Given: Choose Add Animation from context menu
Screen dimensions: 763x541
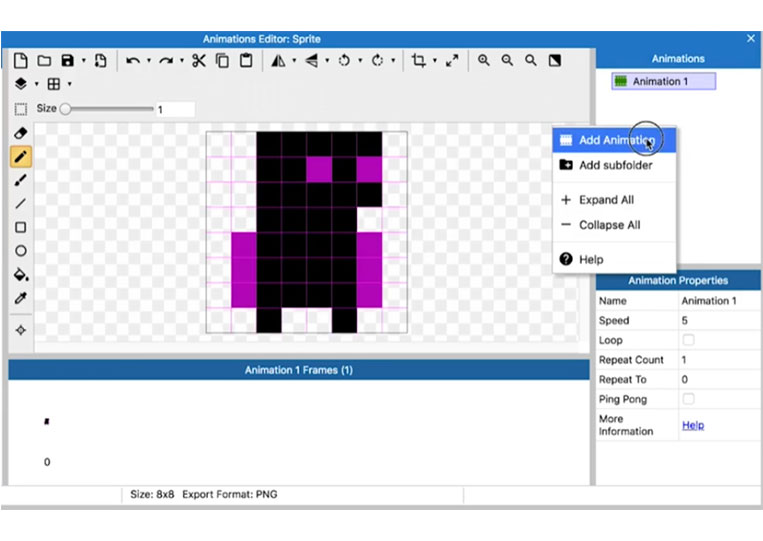Looking at the screenshot, I should click(614, 140).
